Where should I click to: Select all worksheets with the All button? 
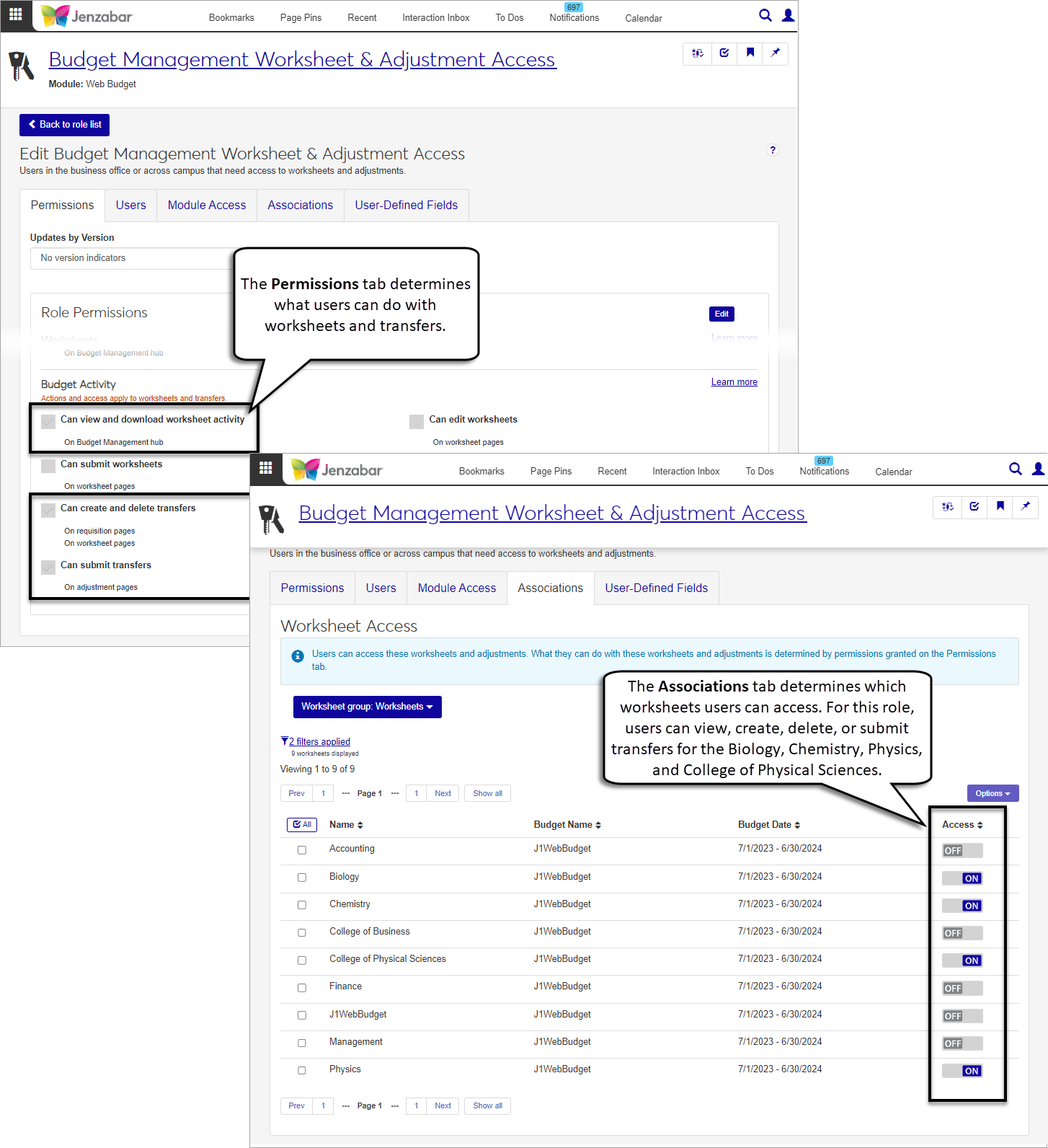click(302, 825)
